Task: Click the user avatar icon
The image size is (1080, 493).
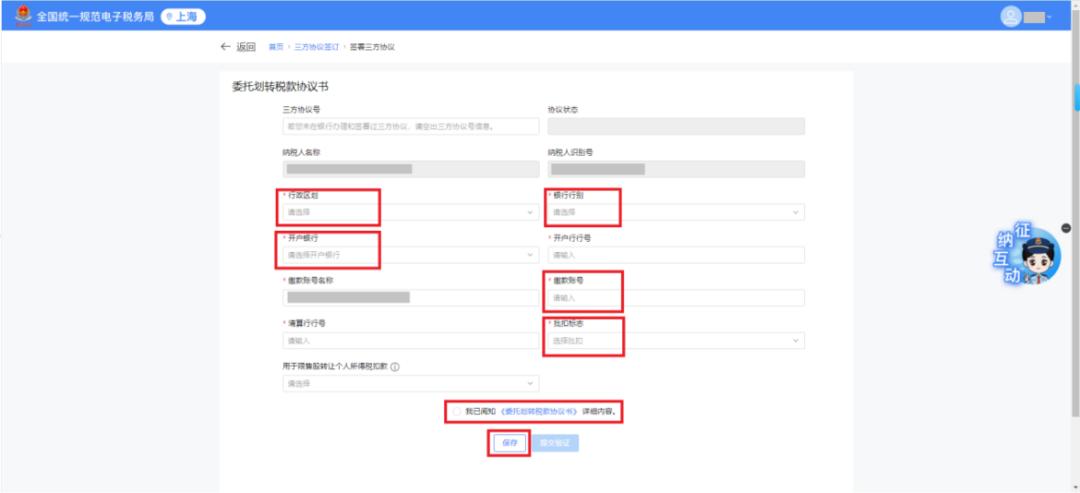Action: (1010, 17)
